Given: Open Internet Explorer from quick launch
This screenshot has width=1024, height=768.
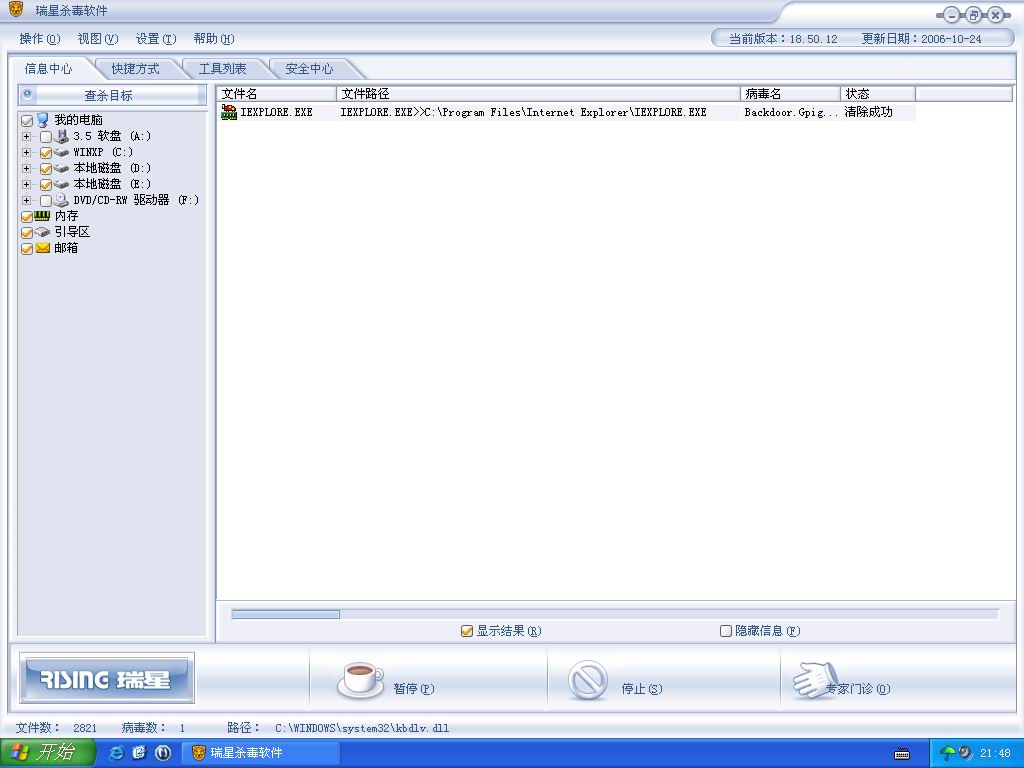Looking at the screenshot, I should pos(117,753).
